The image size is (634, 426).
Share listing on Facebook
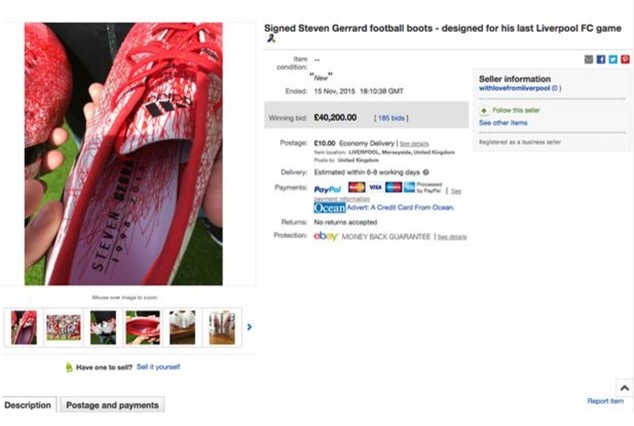tap(601, 59)
